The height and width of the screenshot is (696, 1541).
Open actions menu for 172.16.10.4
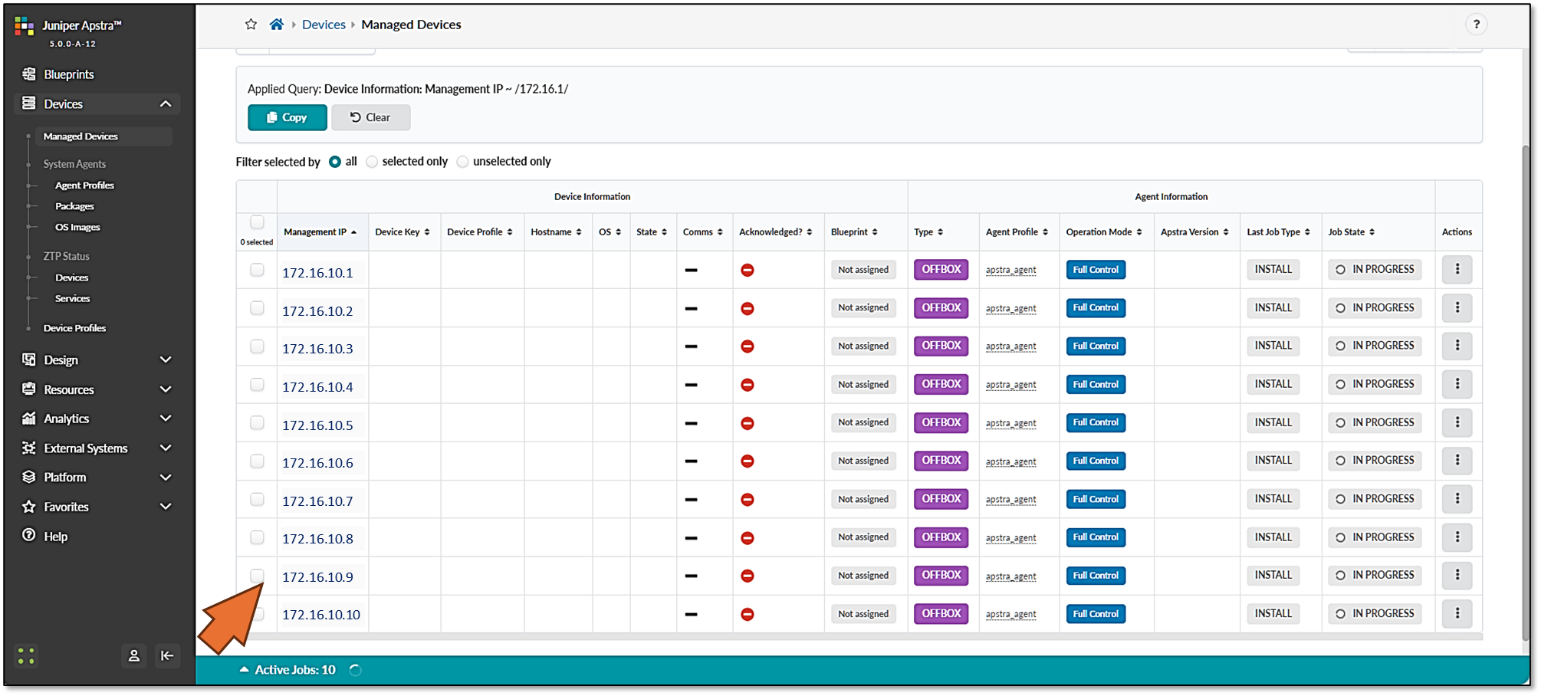[x=1457, y=385]
